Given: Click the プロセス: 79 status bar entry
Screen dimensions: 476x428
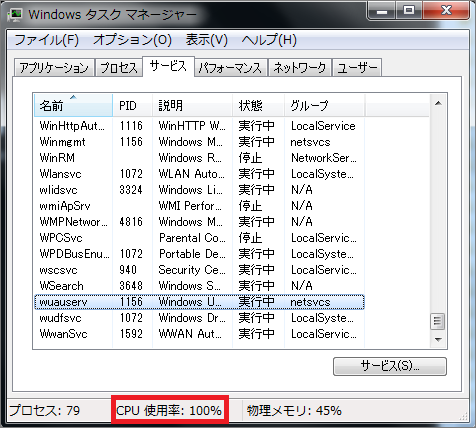Looking at the screenshot, I should [x=45, y=411].
